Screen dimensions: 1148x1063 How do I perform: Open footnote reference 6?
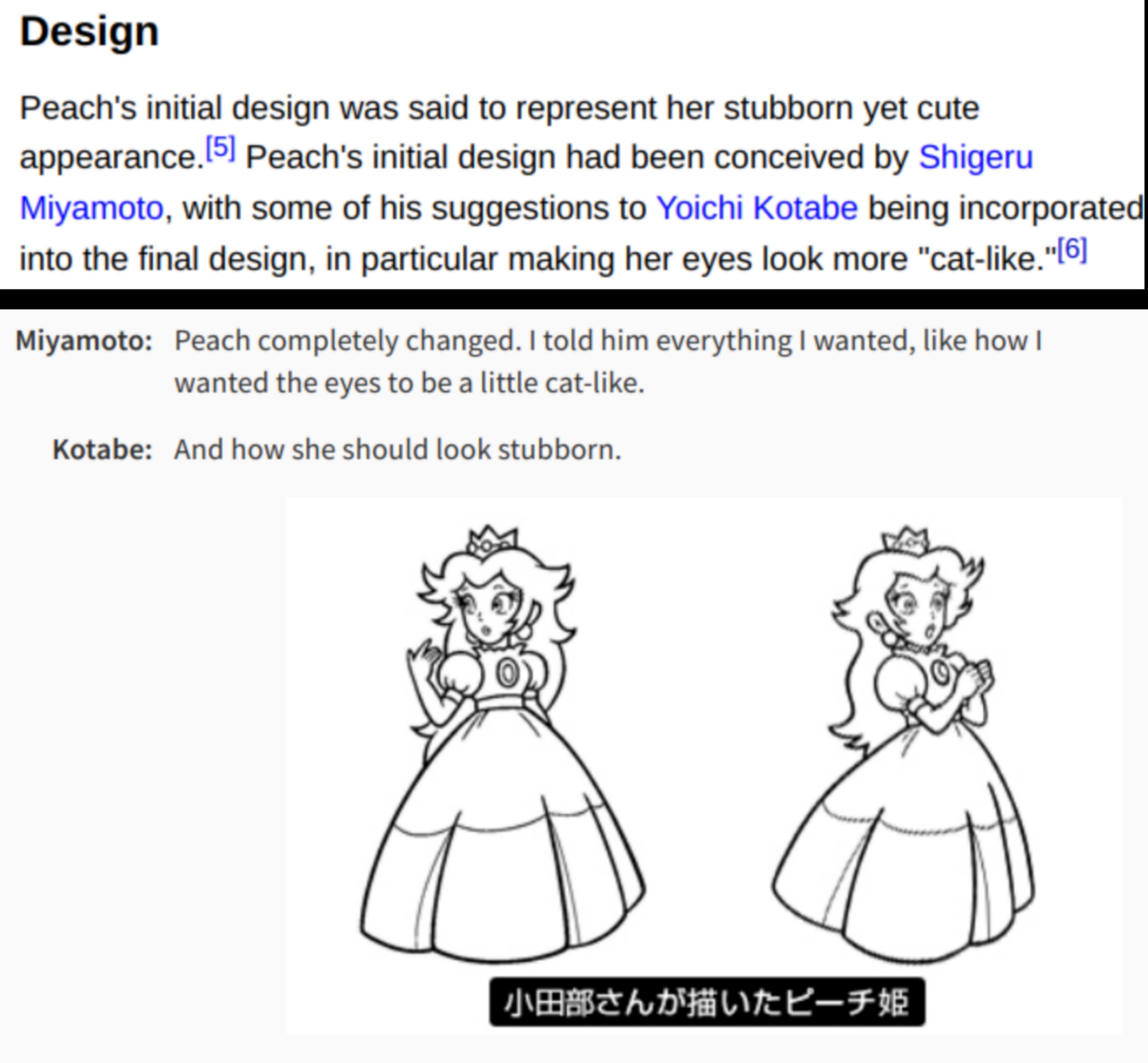(1072, 250)
